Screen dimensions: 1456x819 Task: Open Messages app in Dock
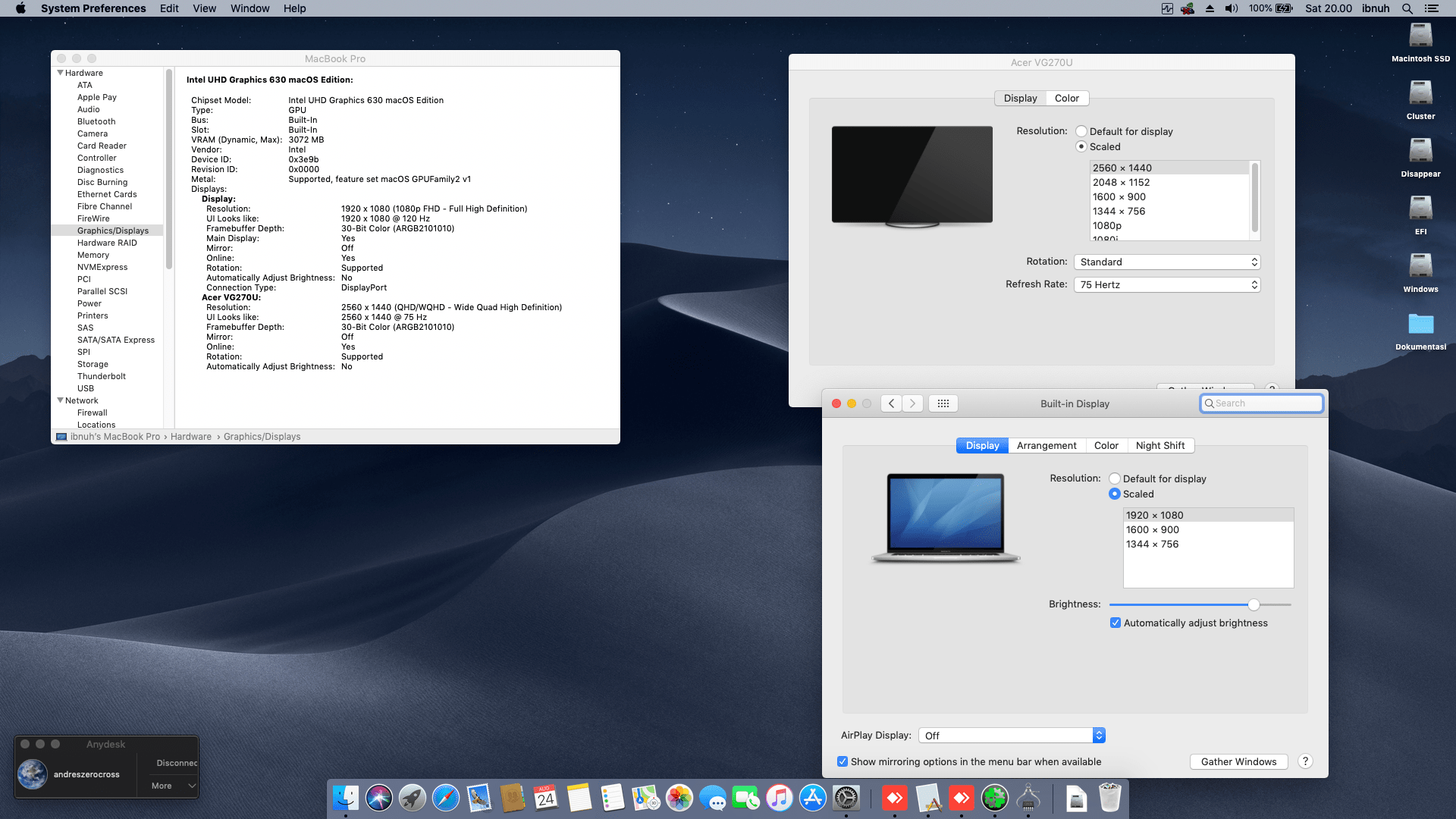(713, 798)
